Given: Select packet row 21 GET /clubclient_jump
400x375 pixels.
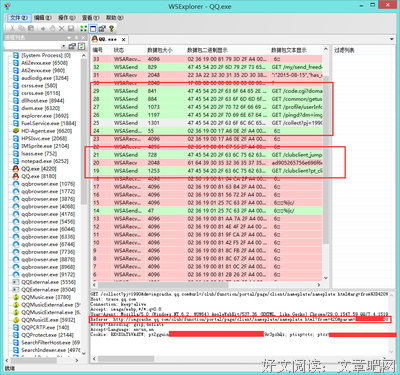Looking at the screenshot, I should [207, 155].
